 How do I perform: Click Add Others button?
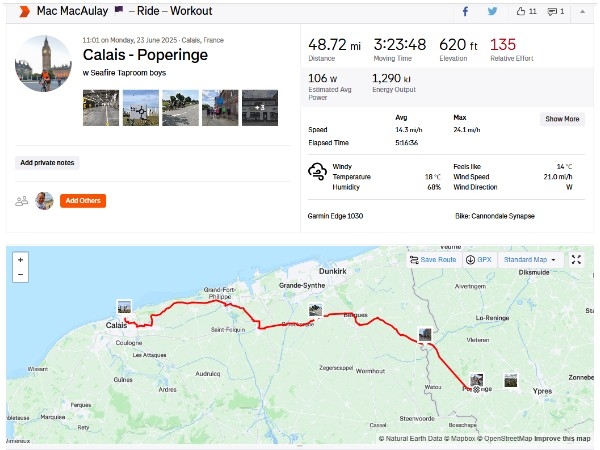[83, 201]
